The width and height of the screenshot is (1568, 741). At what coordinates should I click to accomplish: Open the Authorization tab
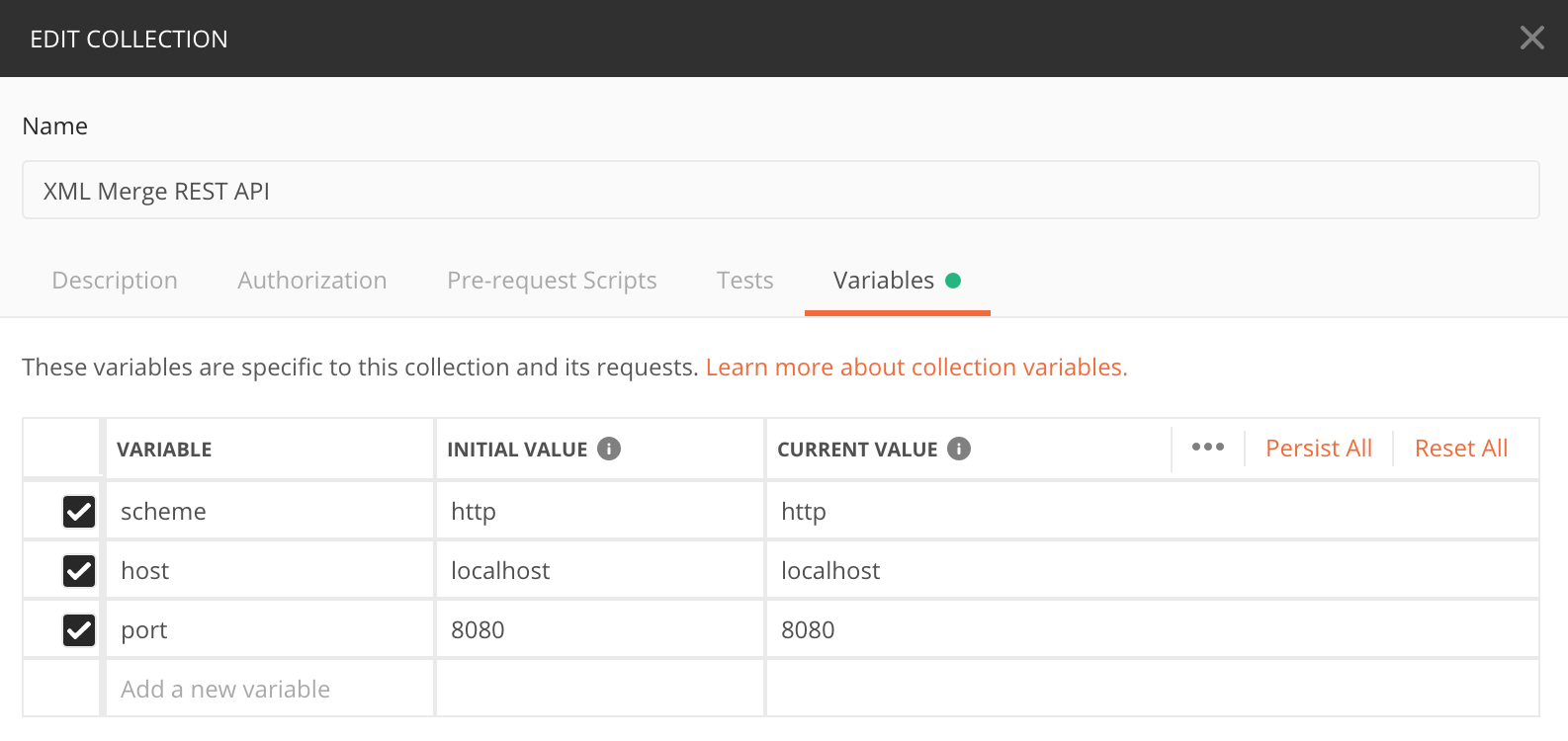pos(312,281)
